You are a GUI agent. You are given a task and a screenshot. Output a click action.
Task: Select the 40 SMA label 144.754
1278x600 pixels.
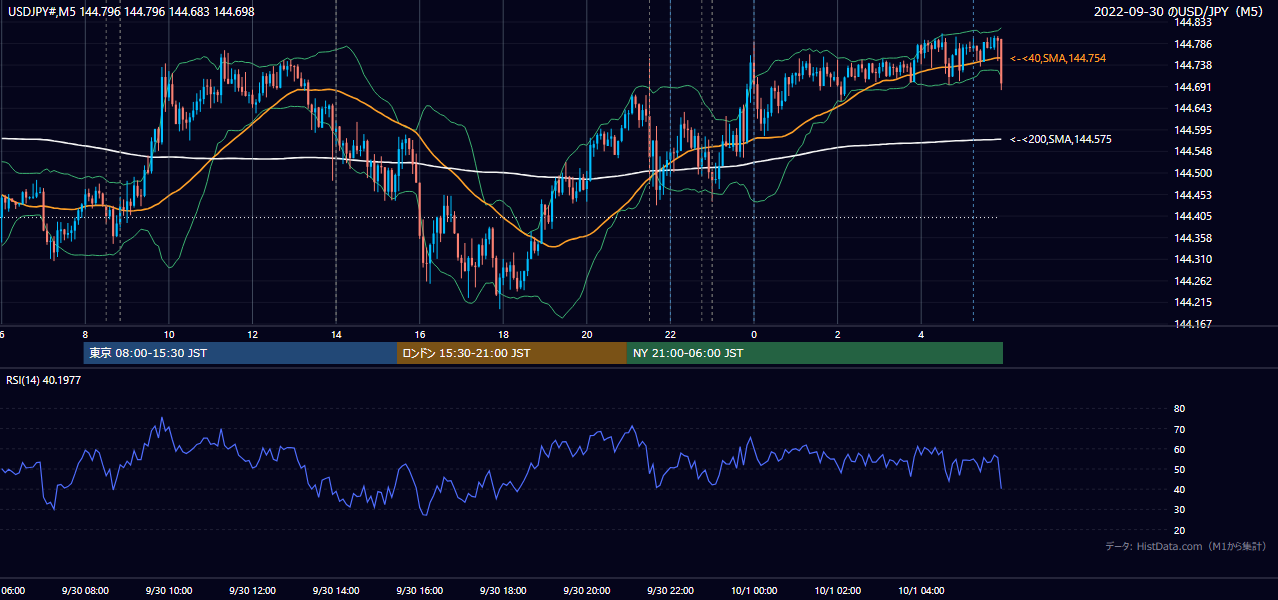(1058, 59)
